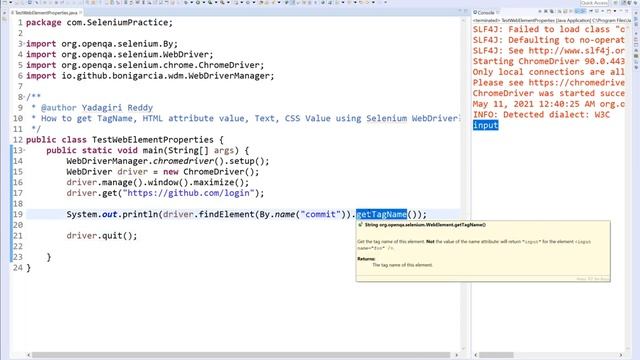Click the 'https://github.com/login' URL string
The width and height of the screenshot is (640, 360).
188,193
